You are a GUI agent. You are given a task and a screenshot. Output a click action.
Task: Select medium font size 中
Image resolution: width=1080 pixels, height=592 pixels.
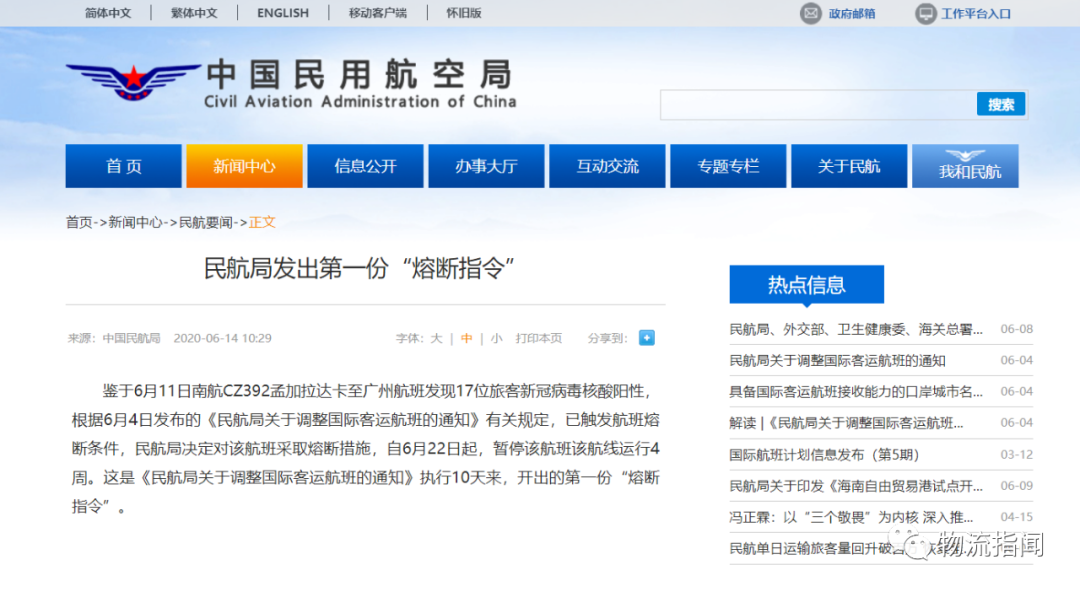466,339
